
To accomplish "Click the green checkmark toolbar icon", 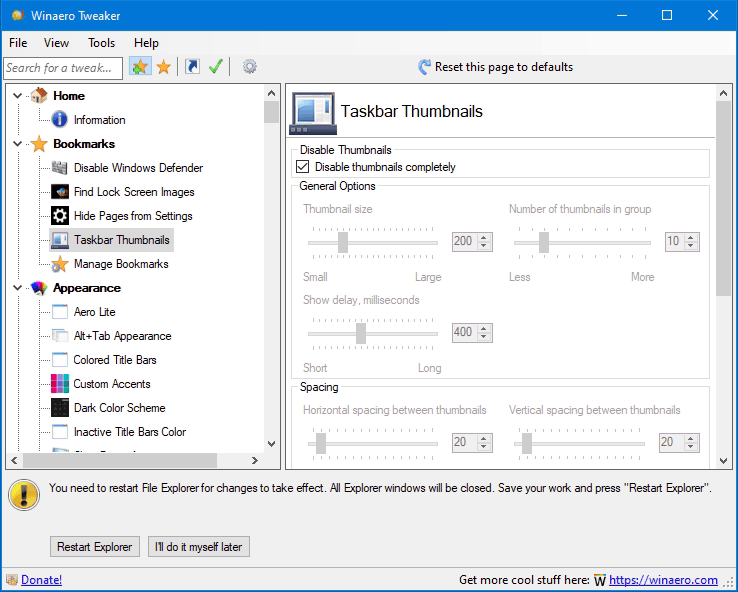I will [216, 67].
